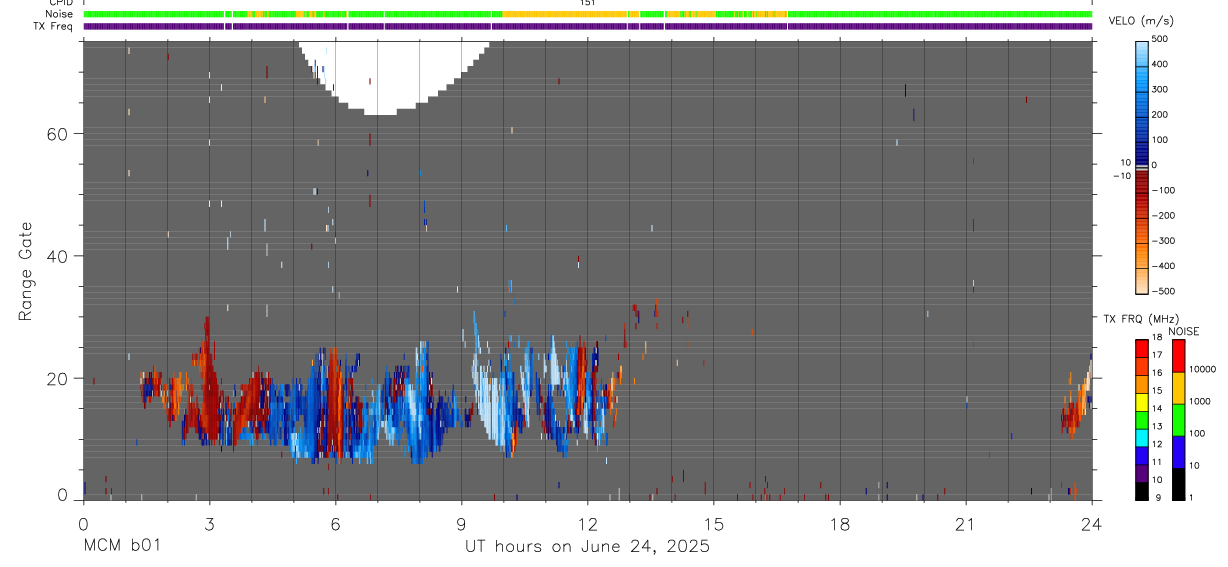
Task: Click x-axis tick label '3'
Action: coord(209,524)
